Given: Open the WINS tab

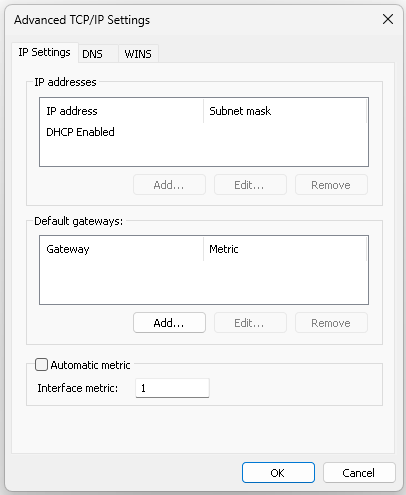Looking at the screenshot, I should pyautogui.click(x=138, y=54).
